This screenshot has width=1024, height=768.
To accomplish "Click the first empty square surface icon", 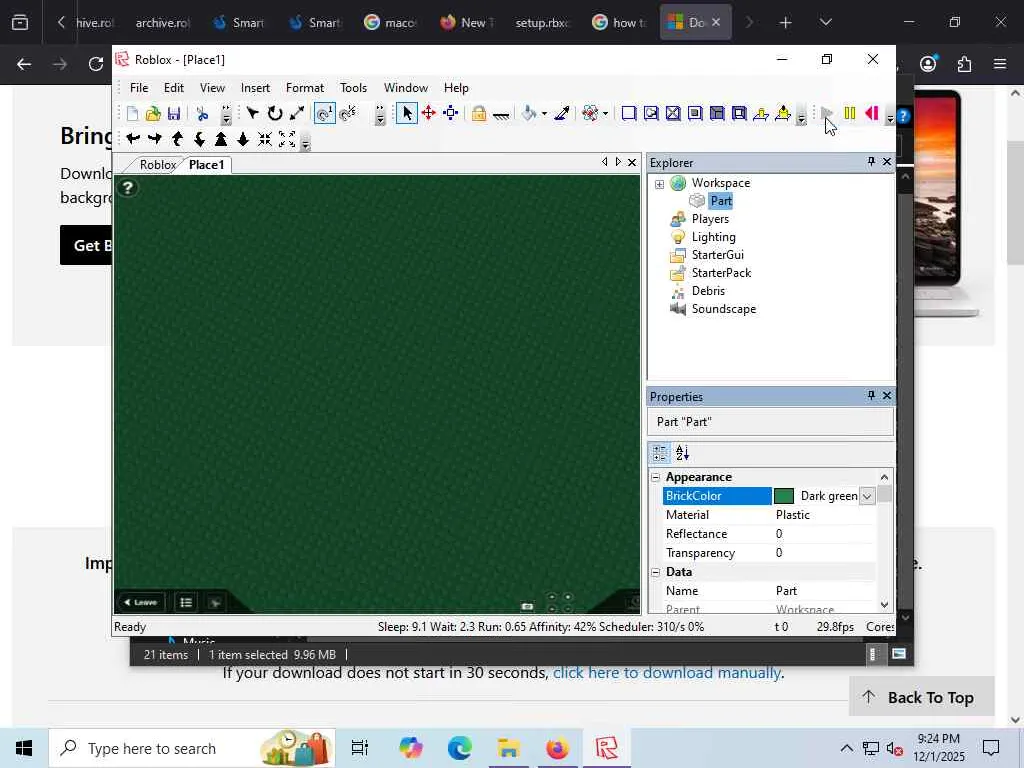I will click(x=629, y=114).
